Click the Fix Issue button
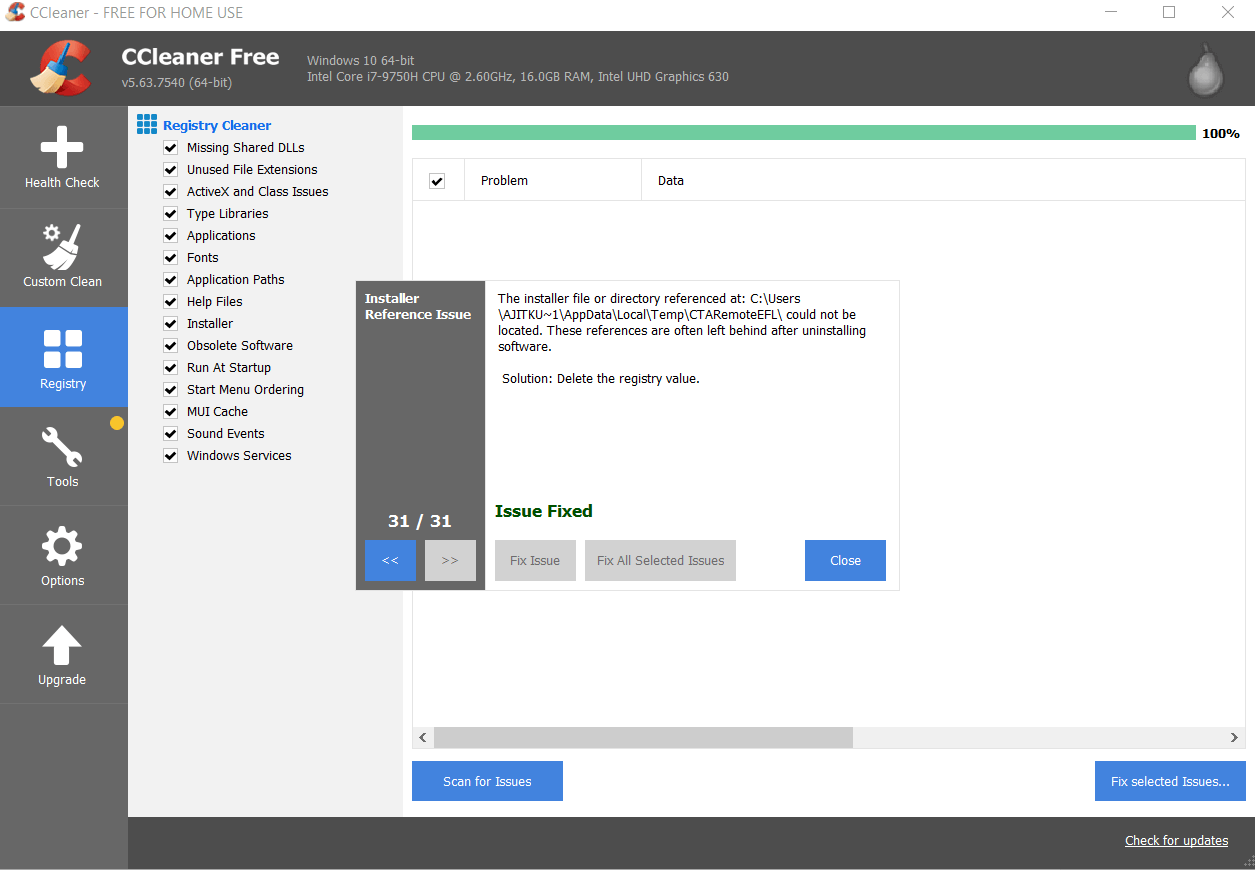Screen dimensions: 1255x870 point(535,560)
